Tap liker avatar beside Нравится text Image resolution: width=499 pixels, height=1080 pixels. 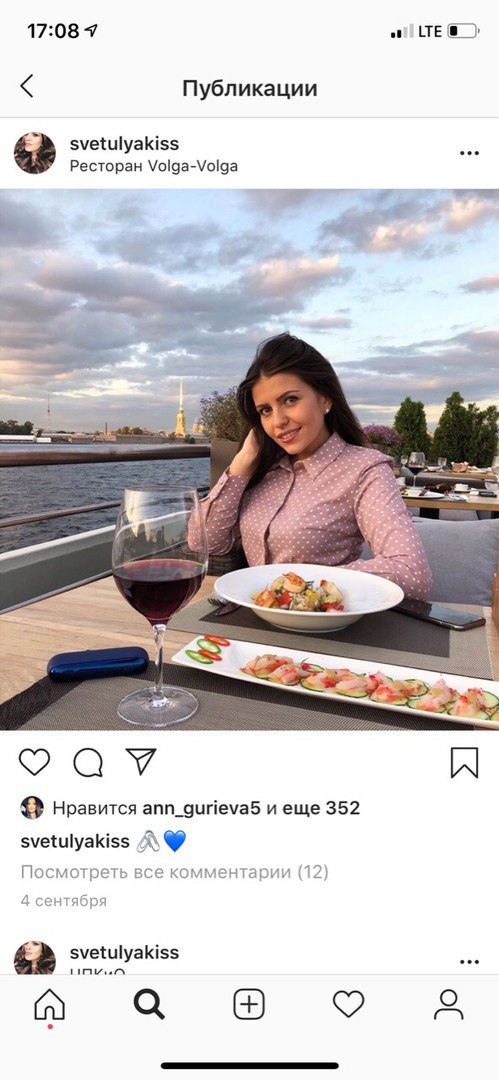click(x=32, y=807)
